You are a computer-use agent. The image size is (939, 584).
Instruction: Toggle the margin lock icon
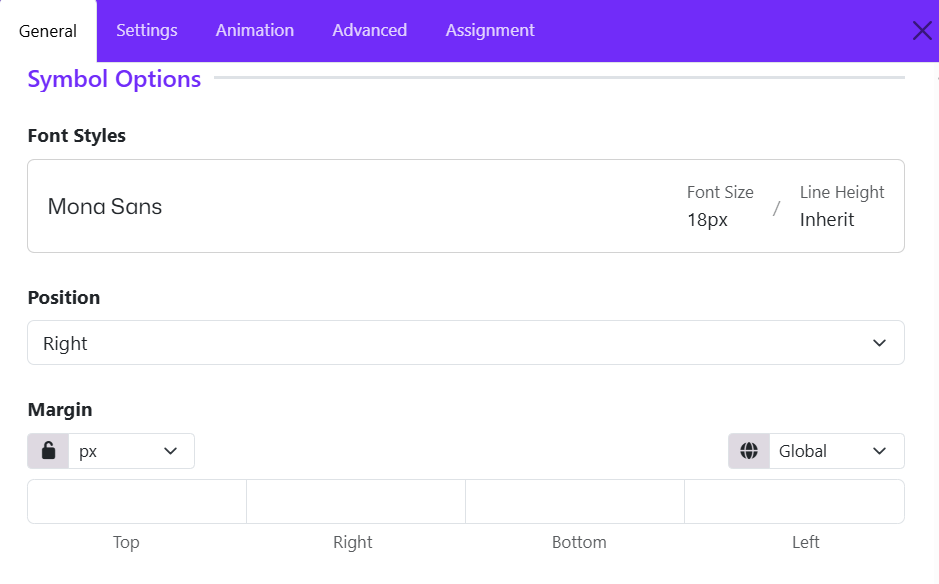(49, 451)
